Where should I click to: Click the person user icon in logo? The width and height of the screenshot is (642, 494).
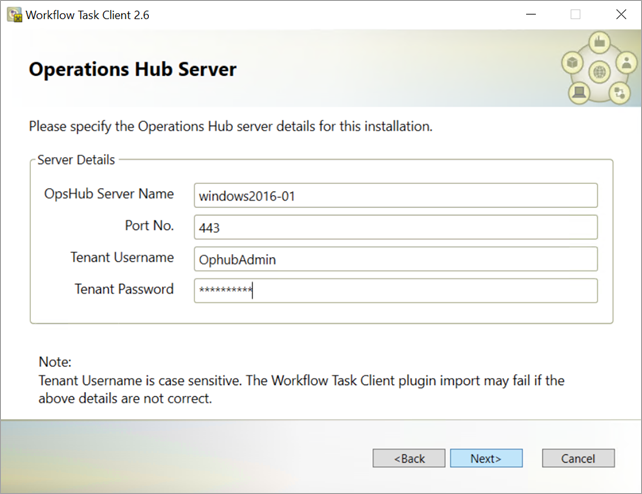pos(626,63)
